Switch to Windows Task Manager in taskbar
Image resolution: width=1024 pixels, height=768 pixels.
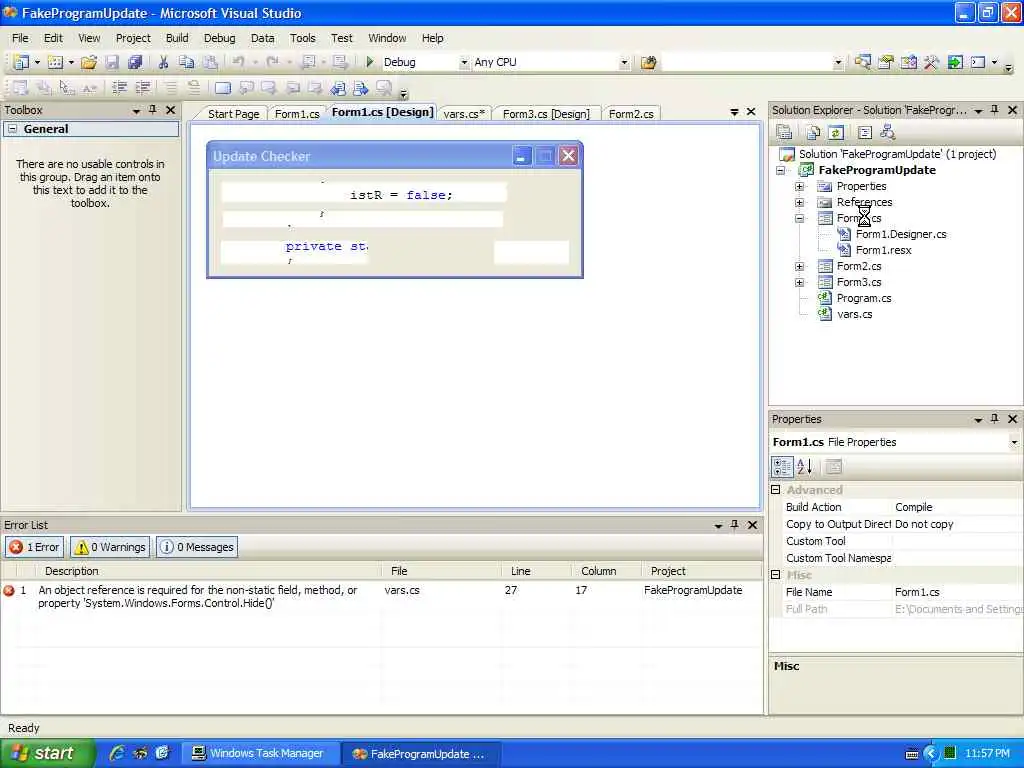point(260,753)
